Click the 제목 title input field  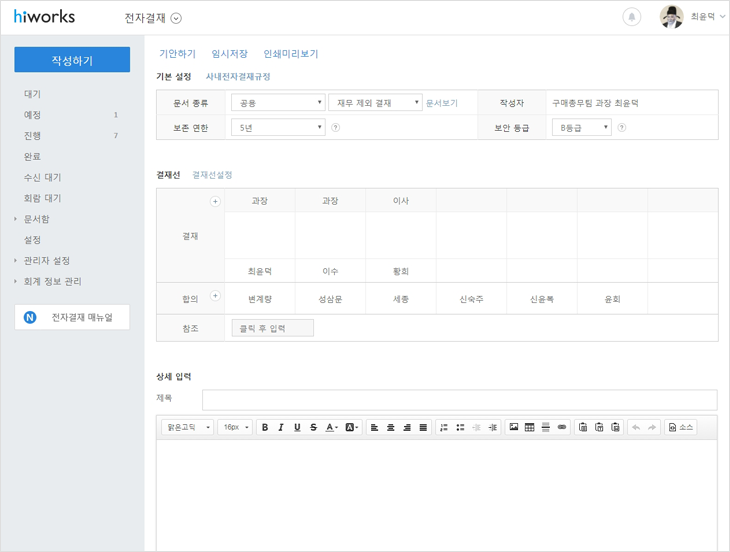click(x=460, y=400)
